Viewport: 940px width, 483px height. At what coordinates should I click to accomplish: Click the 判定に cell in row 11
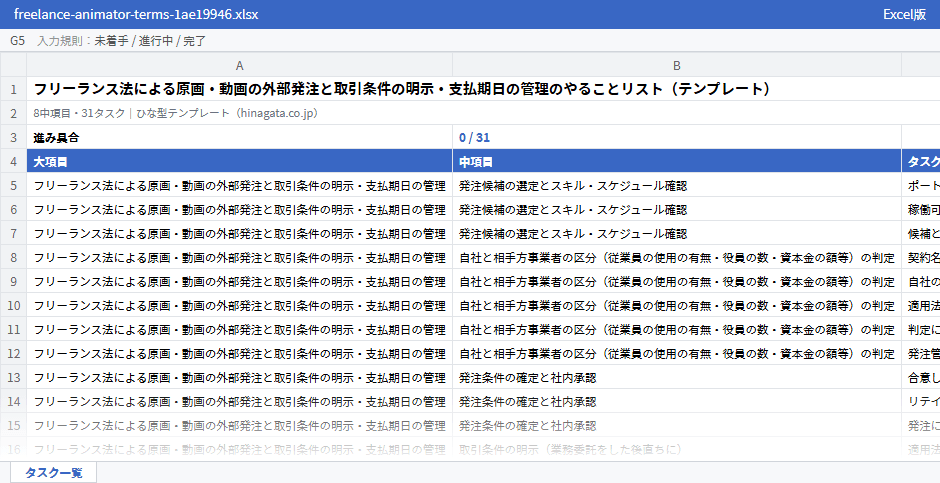921,329
